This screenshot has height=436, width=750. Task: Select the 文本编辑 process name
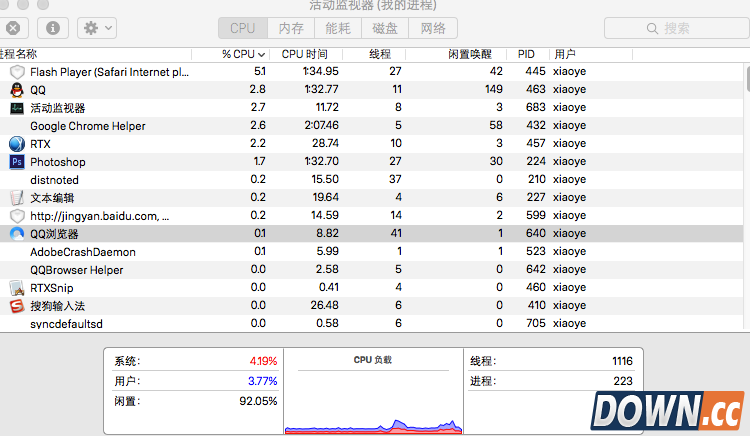(52, 198)
